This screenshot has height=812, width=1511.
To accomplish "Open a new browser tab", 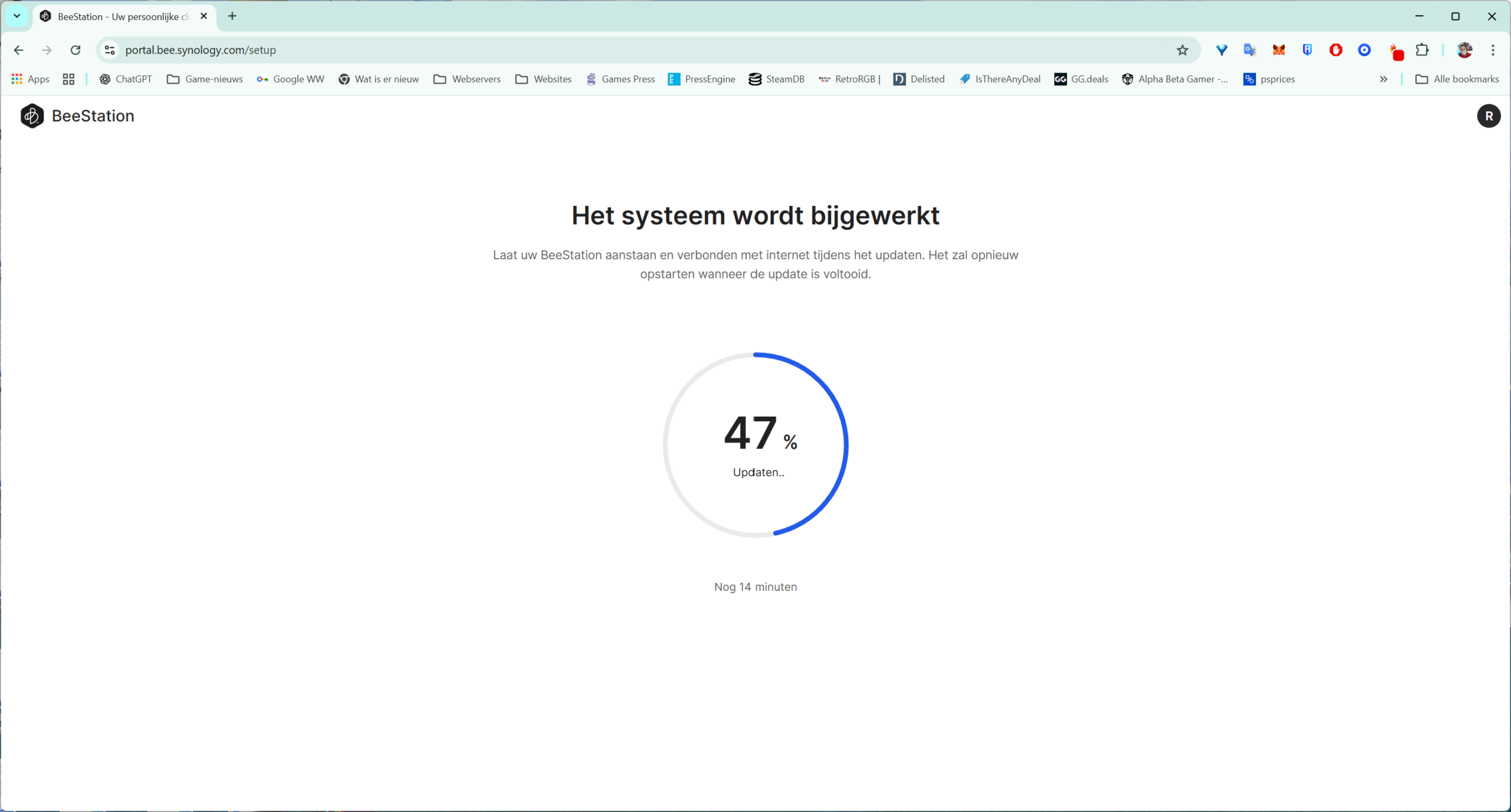I will [x=232, y=16].
